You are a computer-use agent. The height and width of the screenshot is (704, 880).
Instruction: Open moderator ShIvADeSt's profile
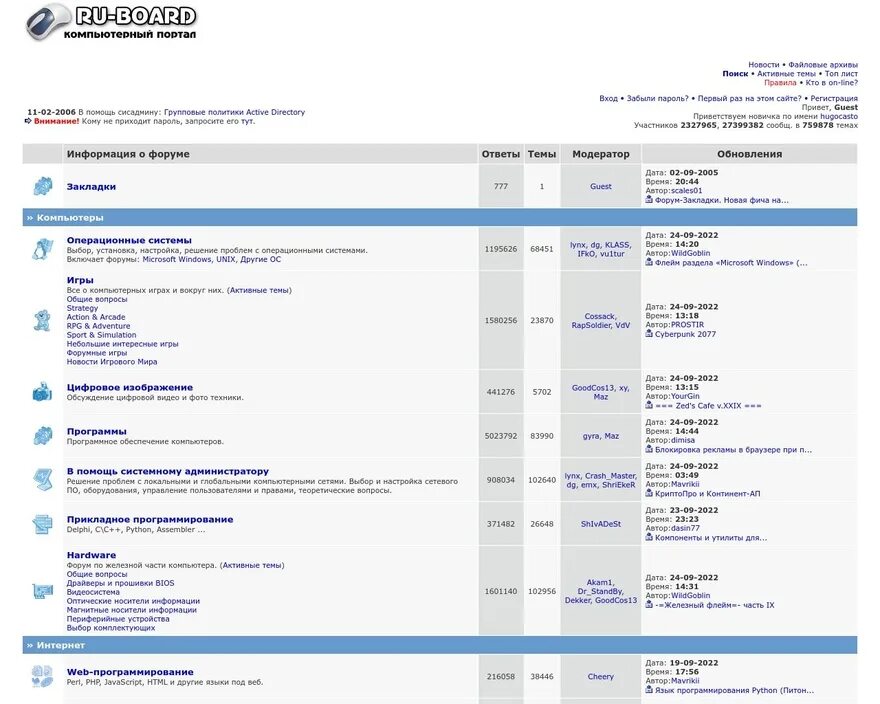[x=601, y=524]
